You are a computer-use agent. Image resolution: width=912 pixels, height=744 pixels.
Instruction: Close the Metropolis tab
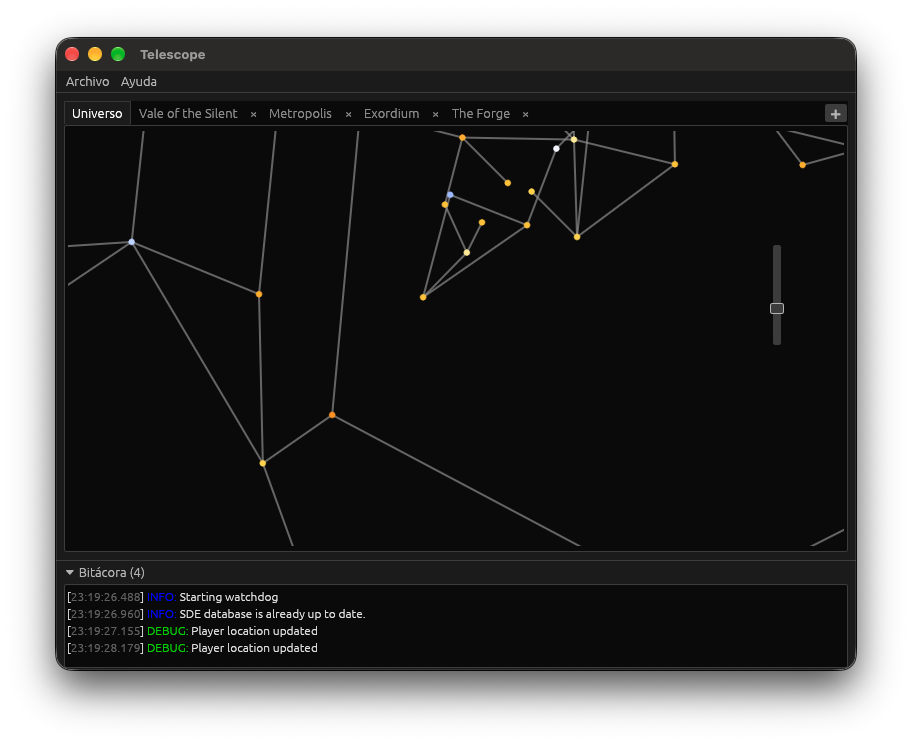[x=348, y=115]
